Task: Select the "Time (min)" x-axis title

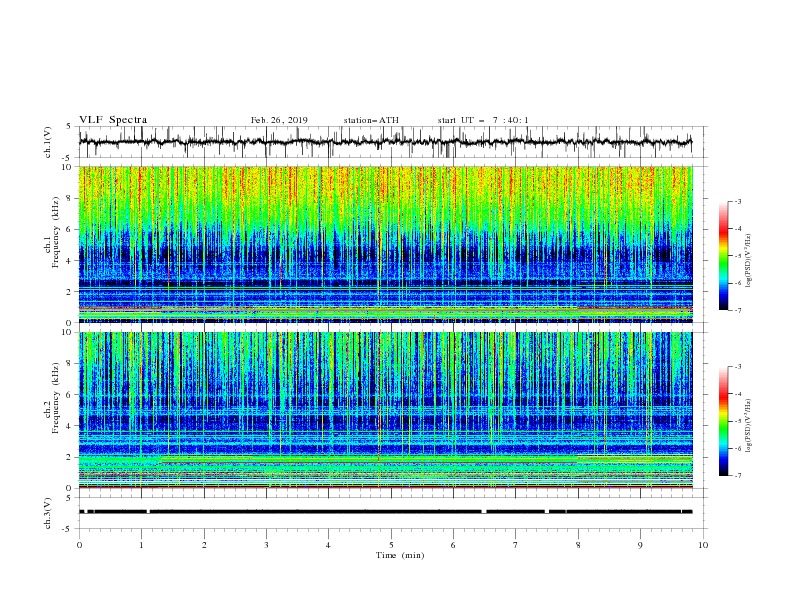Action: 400,555
